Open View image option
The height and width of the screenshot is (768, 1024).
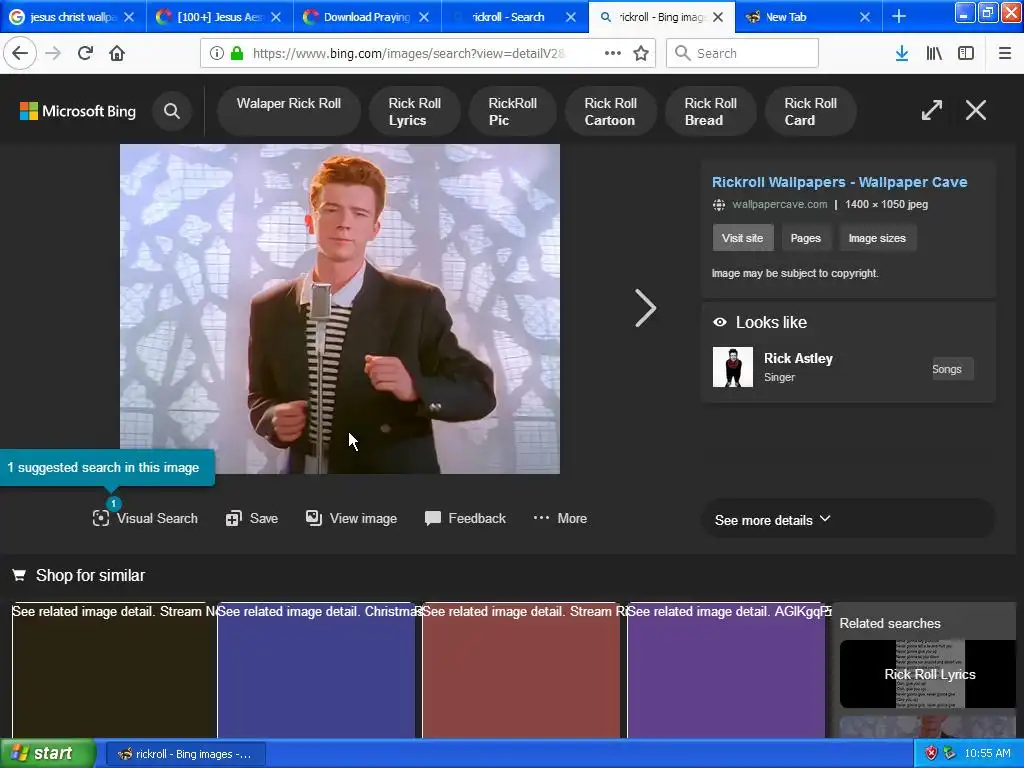click(351, 519)
